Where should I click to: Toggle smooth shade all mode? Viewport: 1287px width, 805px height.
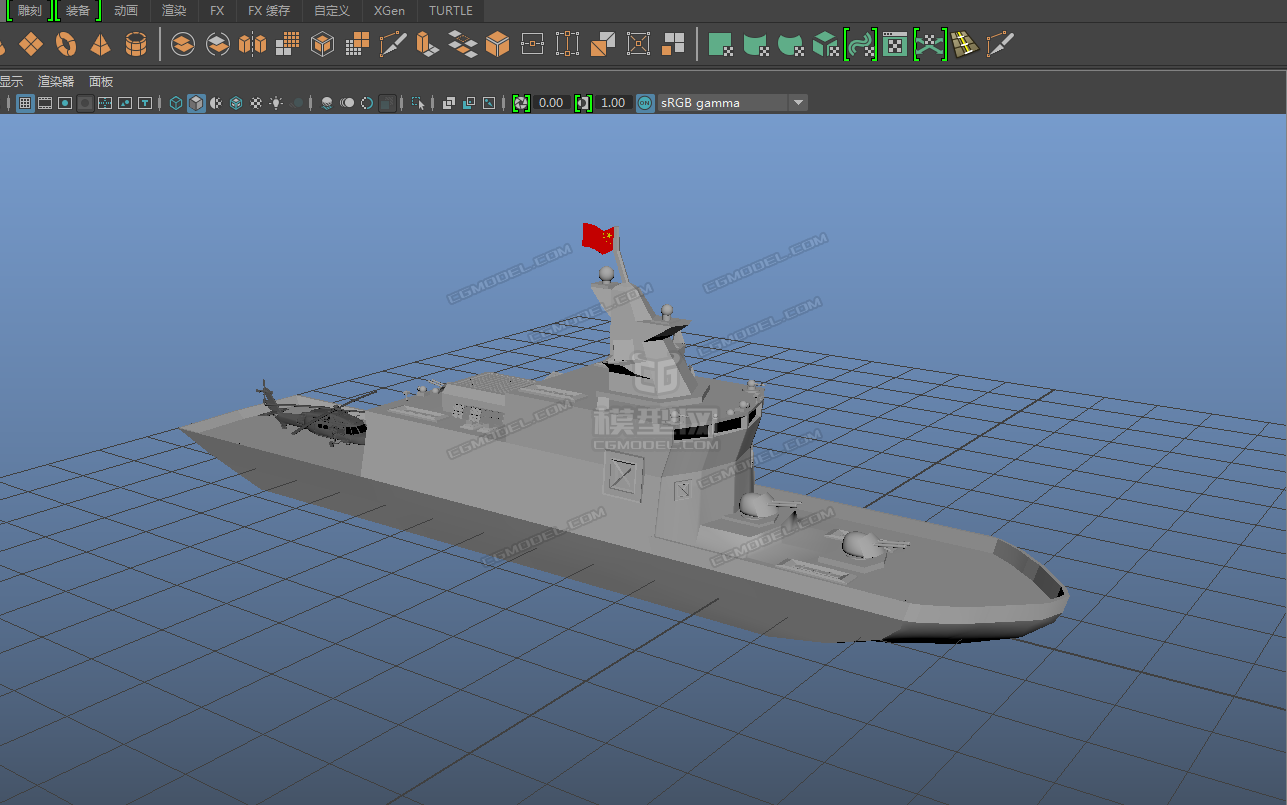(196, 103)
